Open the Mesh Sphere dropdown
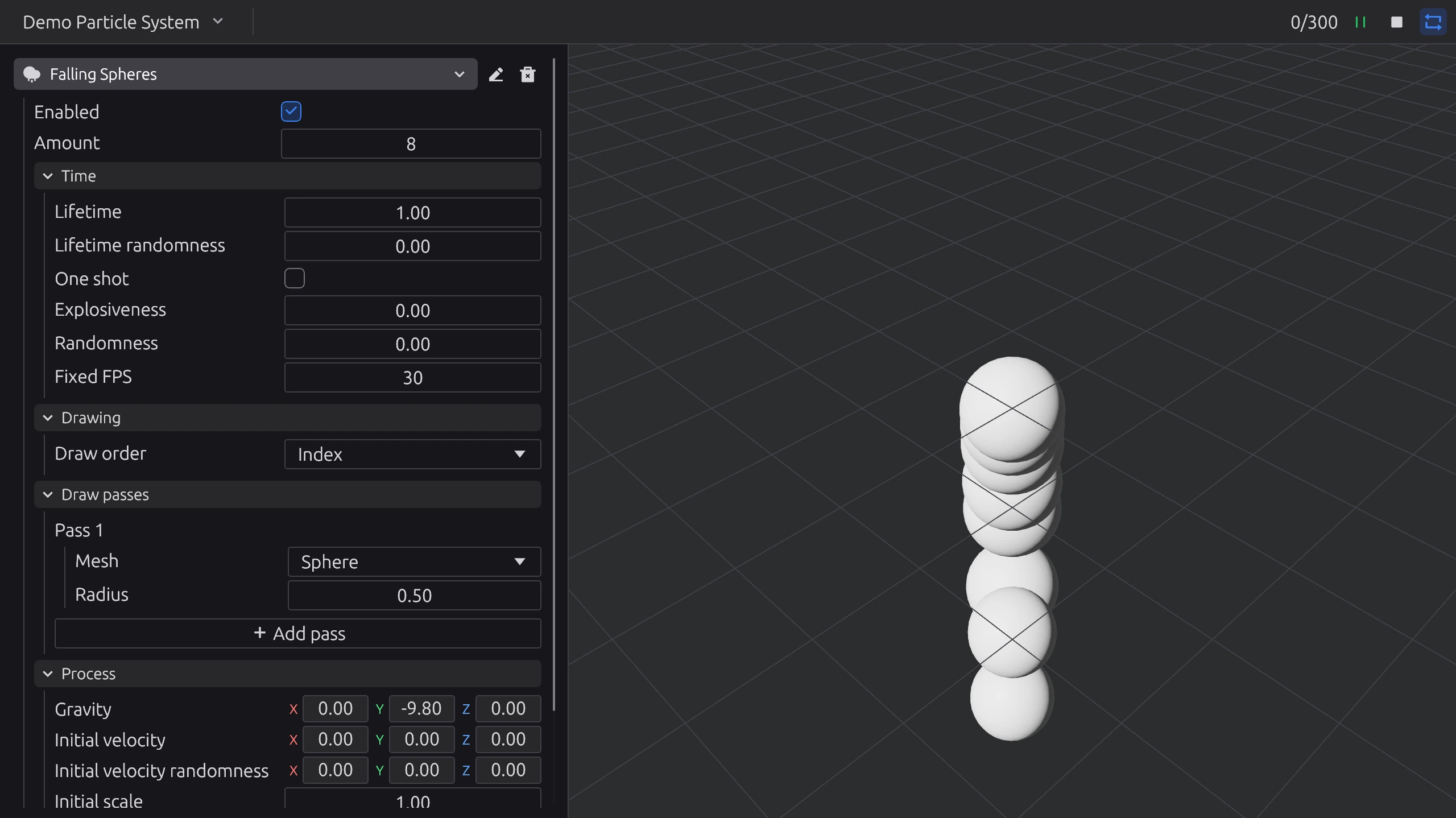The width and height of the screenshot is (1456, 818). [414, 561]
